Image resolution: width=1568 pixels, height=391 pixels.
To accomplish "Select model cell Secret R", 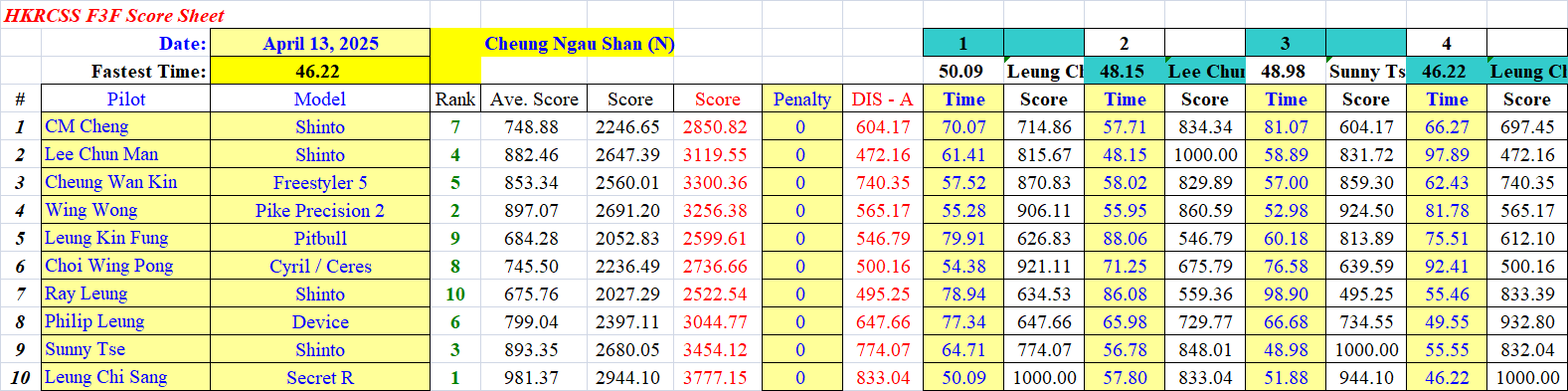I will [320, 377].
